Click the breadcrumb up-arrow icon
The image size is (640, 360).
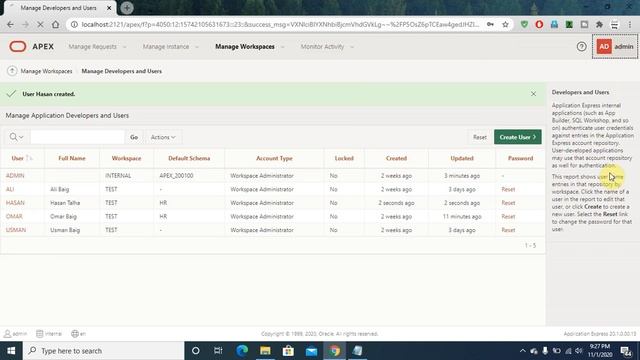click(12, 71)
